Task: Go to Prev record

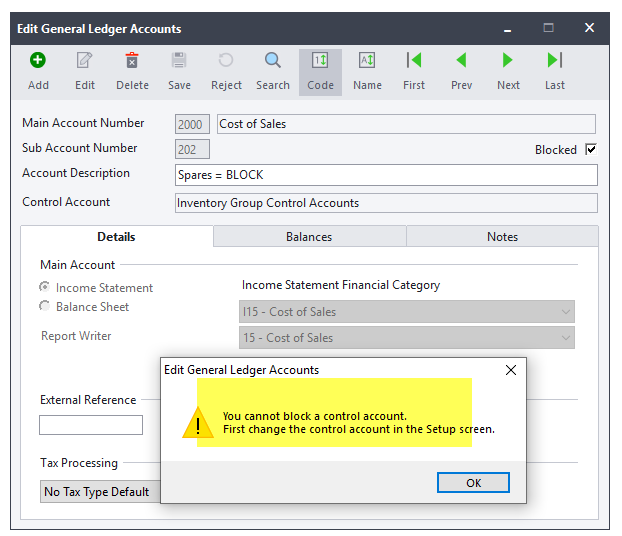Action: coord(461,62)
